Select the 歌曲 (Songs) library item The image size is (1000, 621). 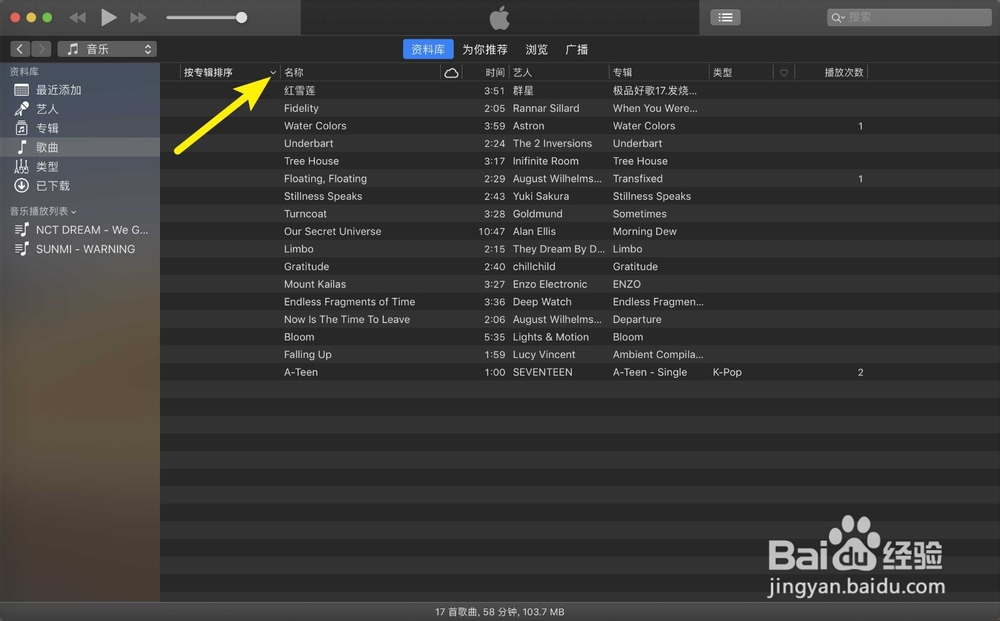click(x=48, y=146)
